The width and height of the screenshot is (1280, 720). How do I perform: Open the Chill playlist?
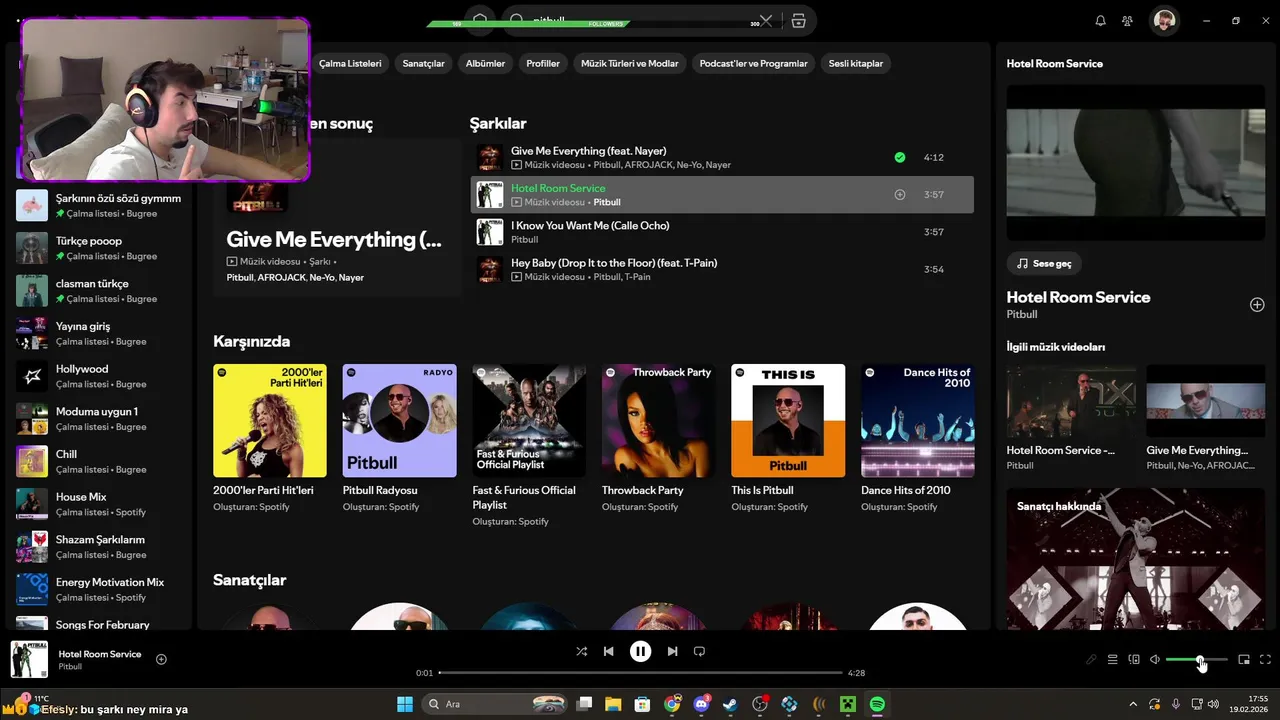point(99,461)
